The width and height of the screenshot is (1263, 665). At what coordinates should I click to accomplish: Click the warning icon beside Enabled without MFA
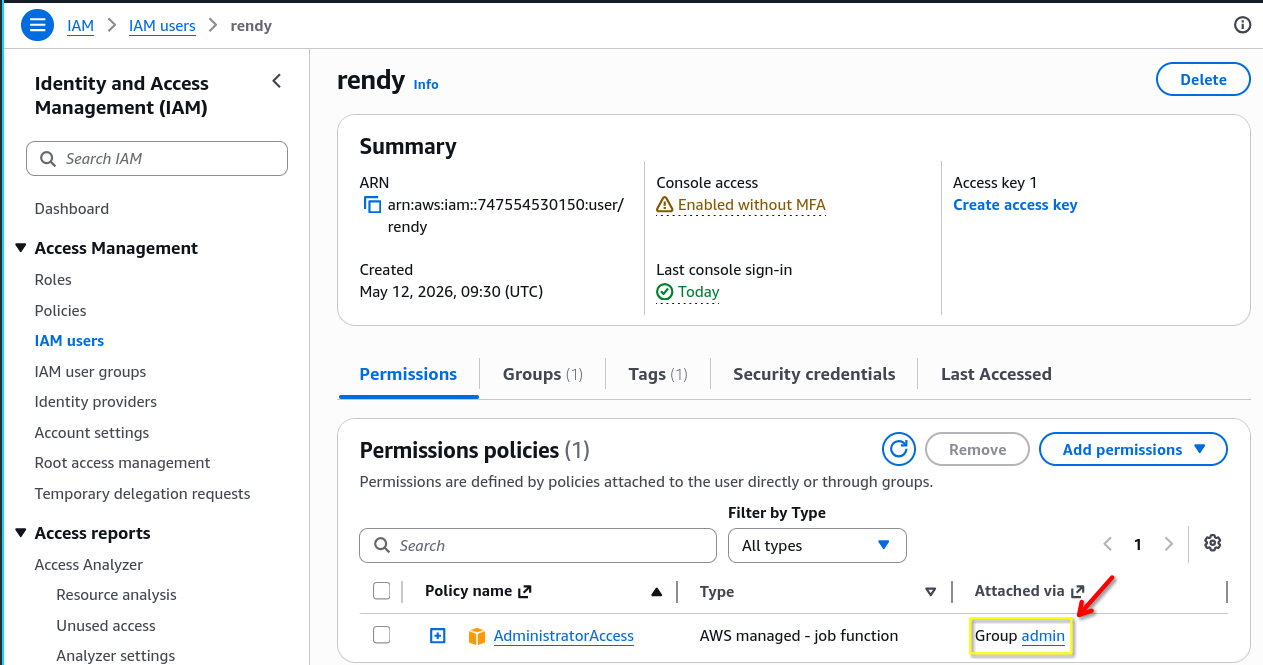(665, 205)
